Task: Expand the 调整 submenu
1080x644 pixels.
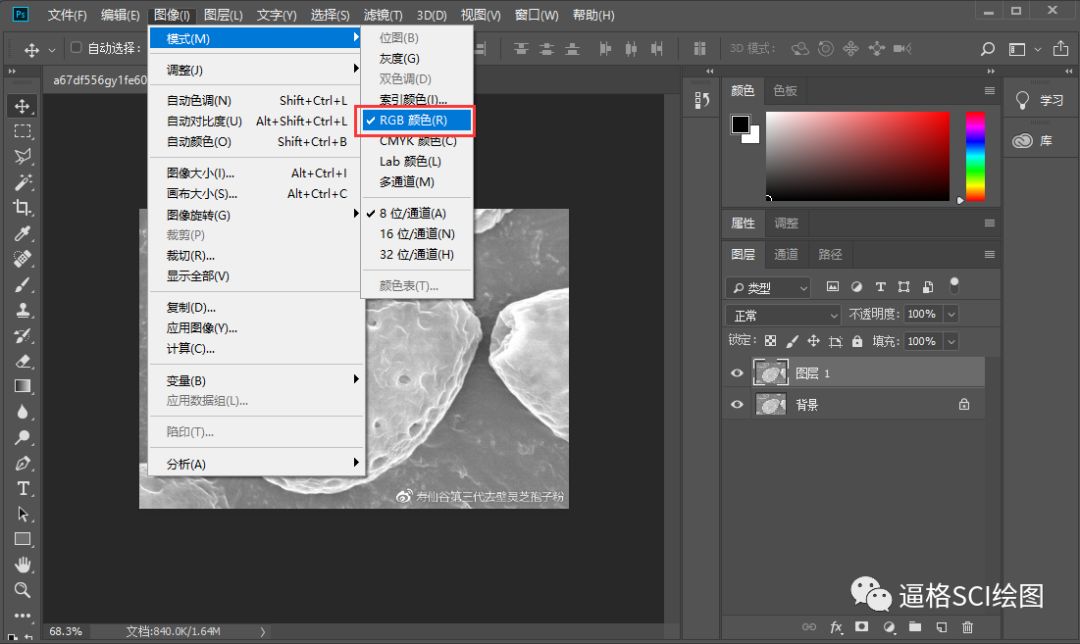Action: (x=256, y=70)
